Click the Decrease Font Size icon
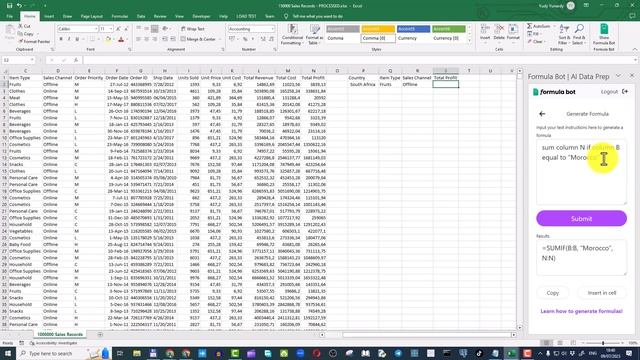The height and width of the screenshot is (360, 640). click(126, 29)
